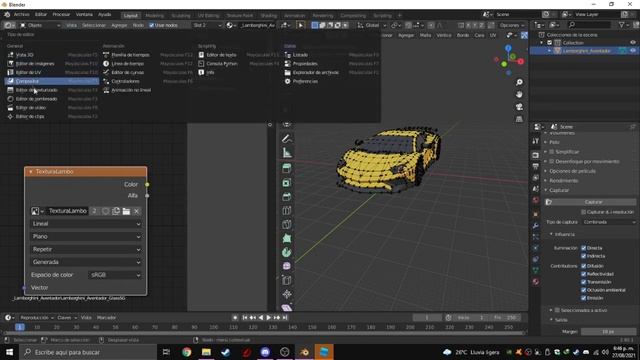Switch to the Shading workspace tab
This screenshot has height=360, width=640.
point(269,16)
